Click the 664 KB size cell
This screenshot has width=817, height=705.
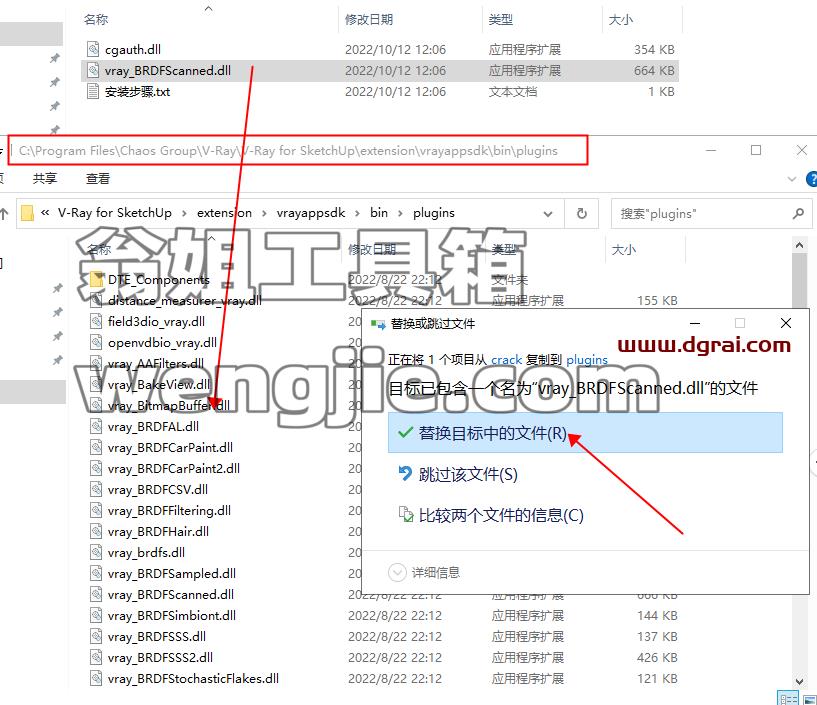point(654,70)
